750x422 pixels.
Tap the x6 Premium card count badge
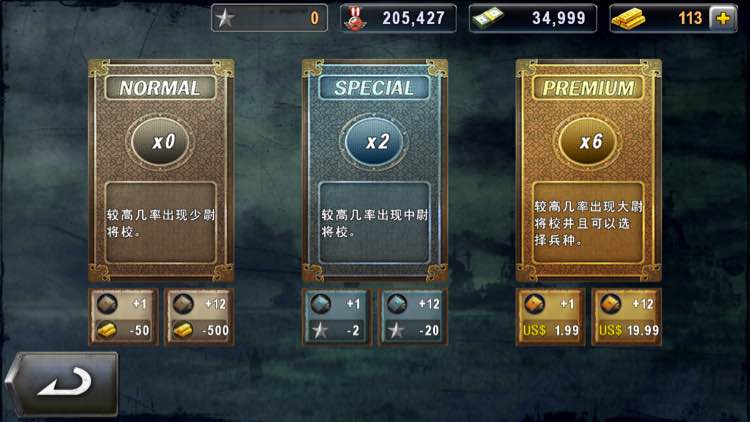(589, 142)
